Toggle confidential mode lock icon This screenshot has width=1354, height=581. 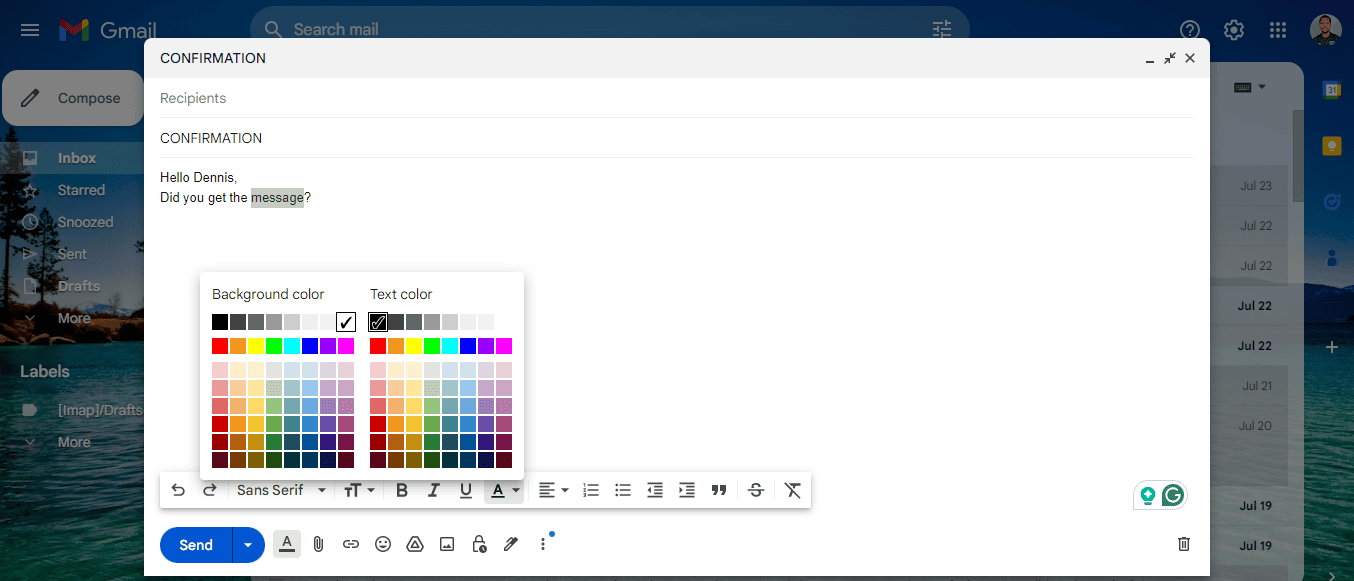coord(479,544)
